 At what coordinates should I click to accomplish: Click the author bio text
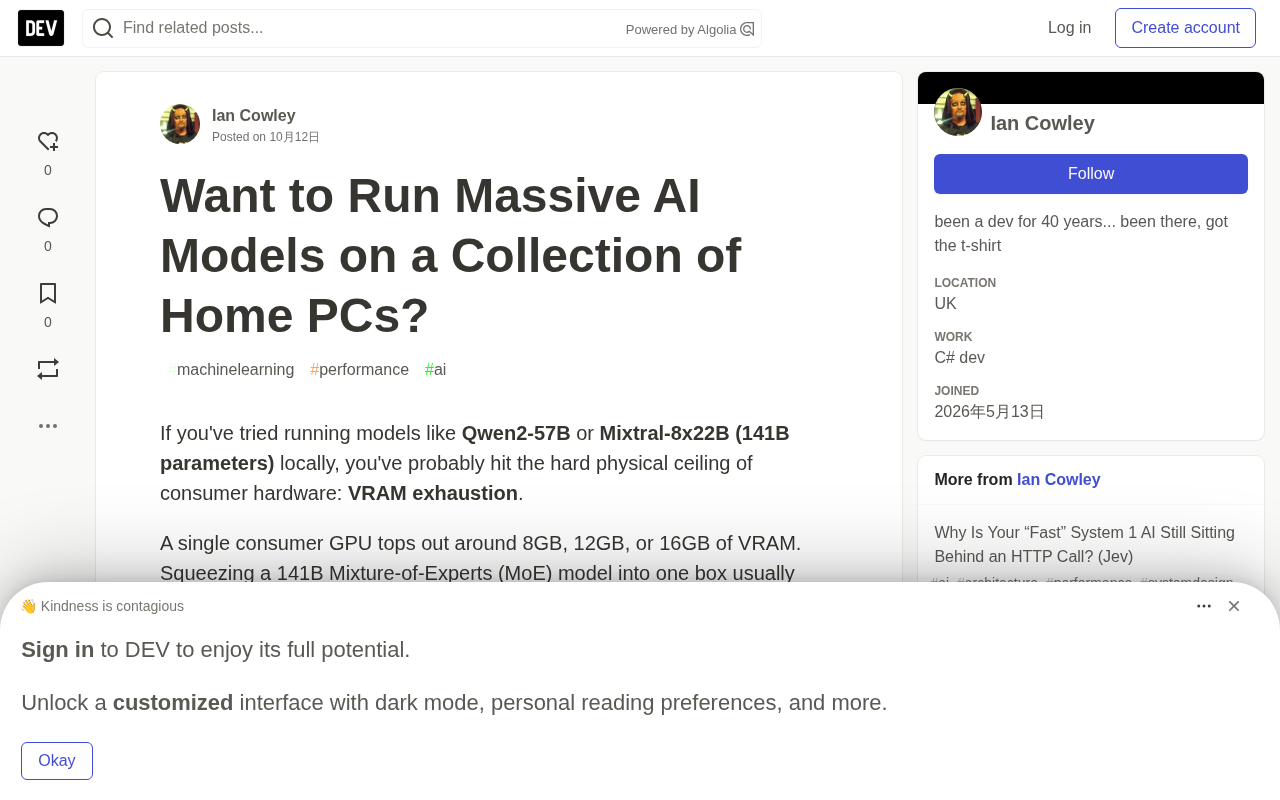1081,234
